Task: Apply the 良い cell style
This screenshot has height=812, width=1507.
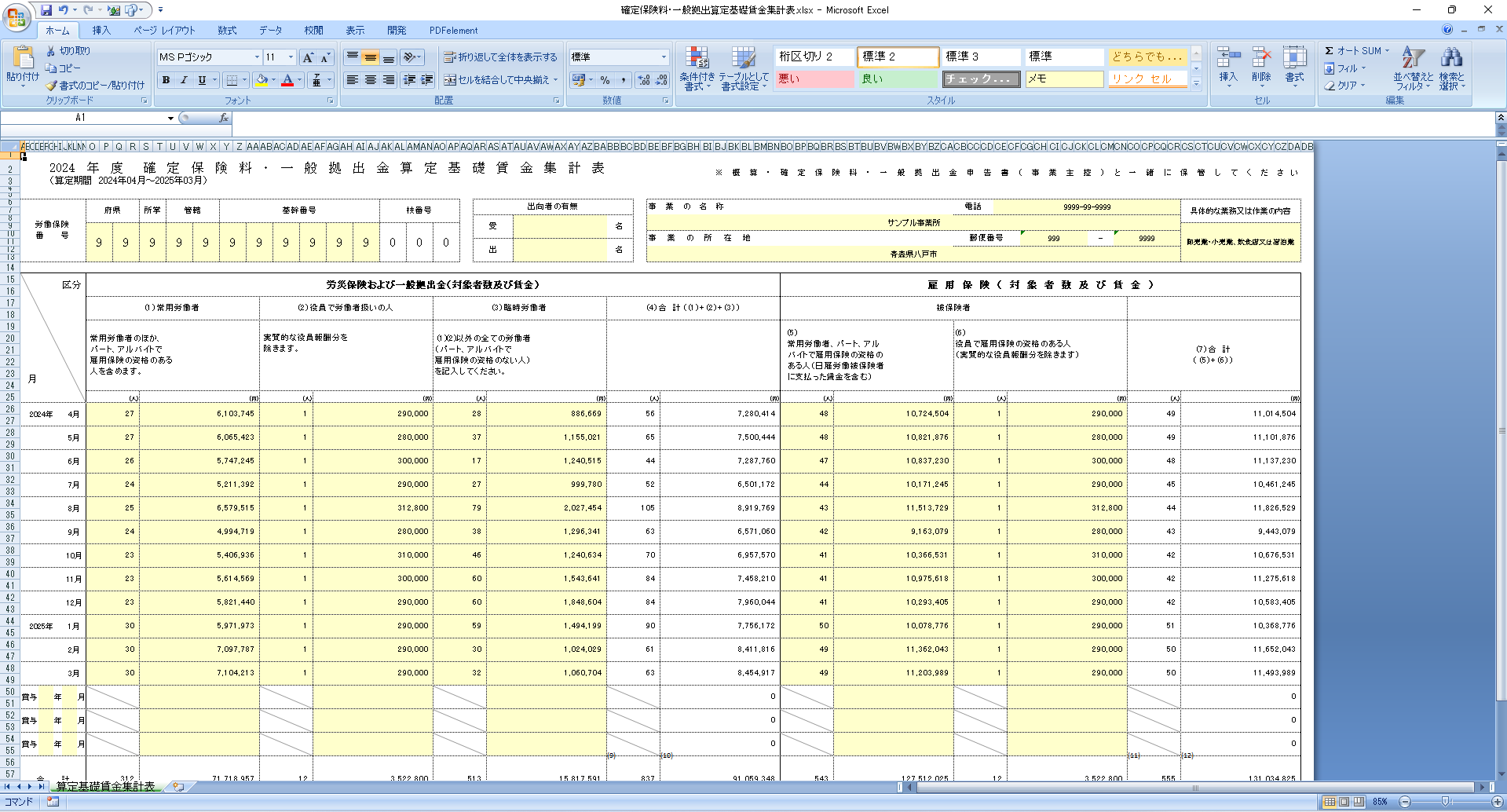Action: coord(898,79)
